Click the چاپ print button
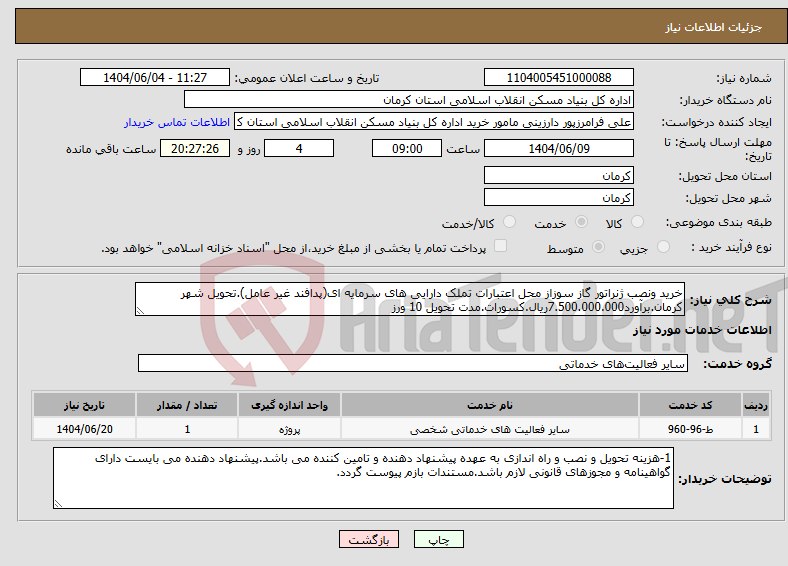Viewport: 788px width, 566px height. point(439,539)
